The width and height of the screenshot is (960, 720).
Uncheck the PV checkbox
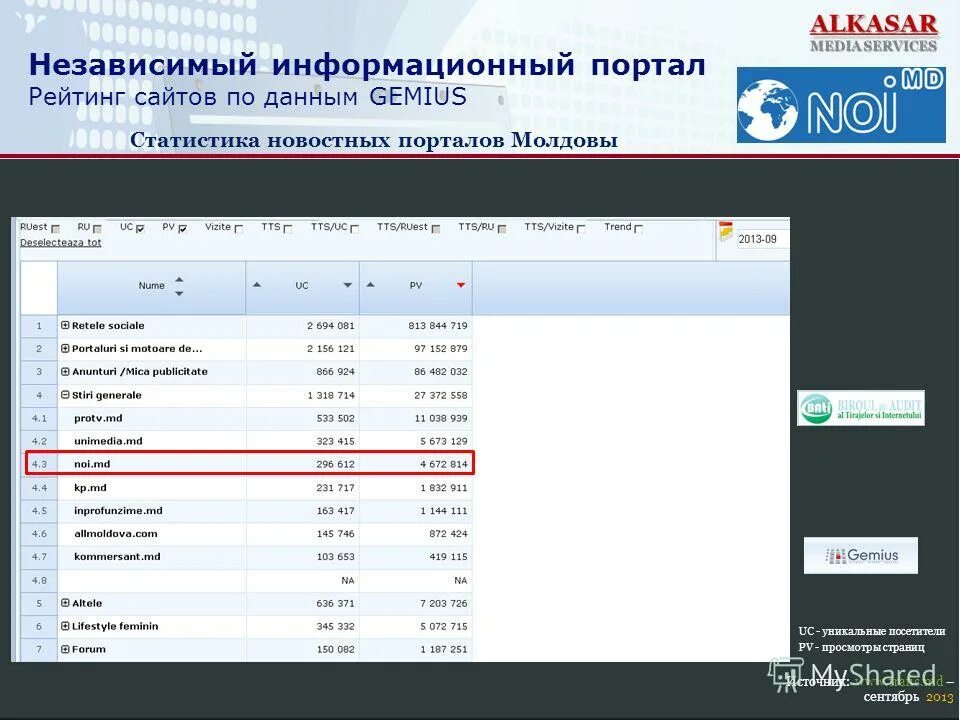pos(183,227)
